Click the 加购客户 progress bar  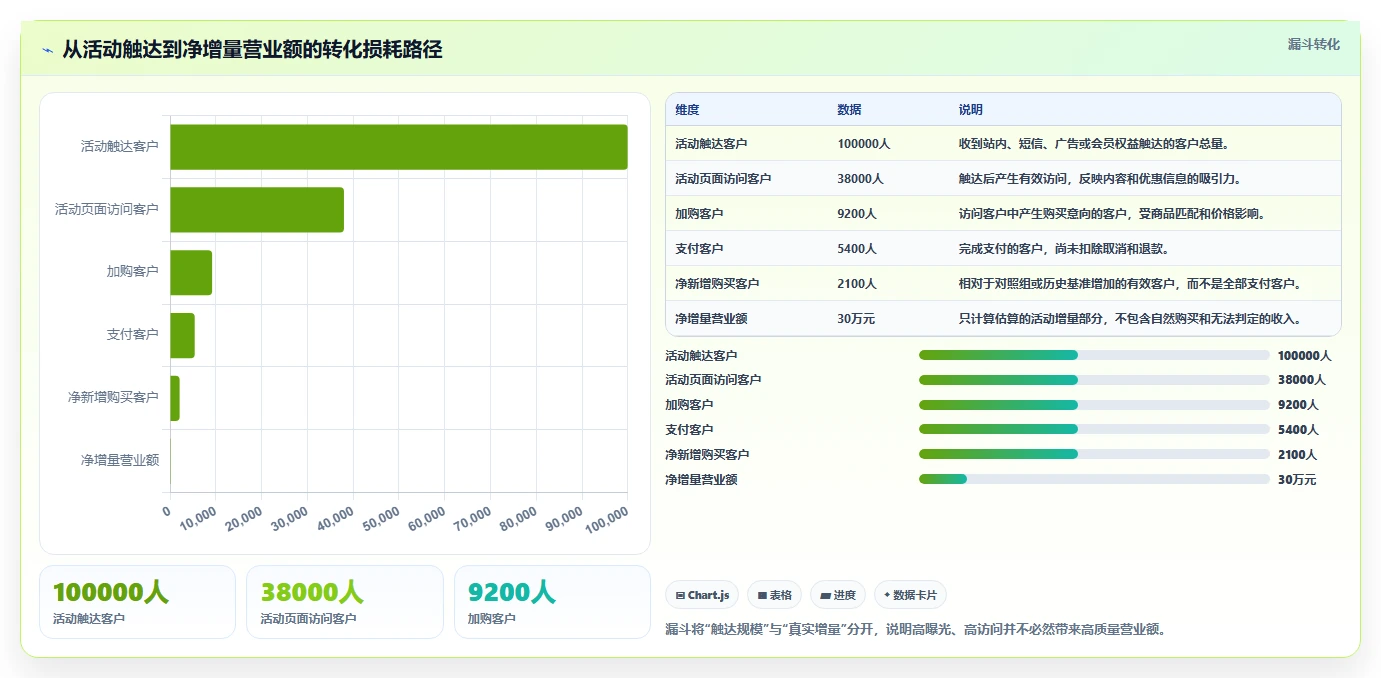tap(1094, 405)
